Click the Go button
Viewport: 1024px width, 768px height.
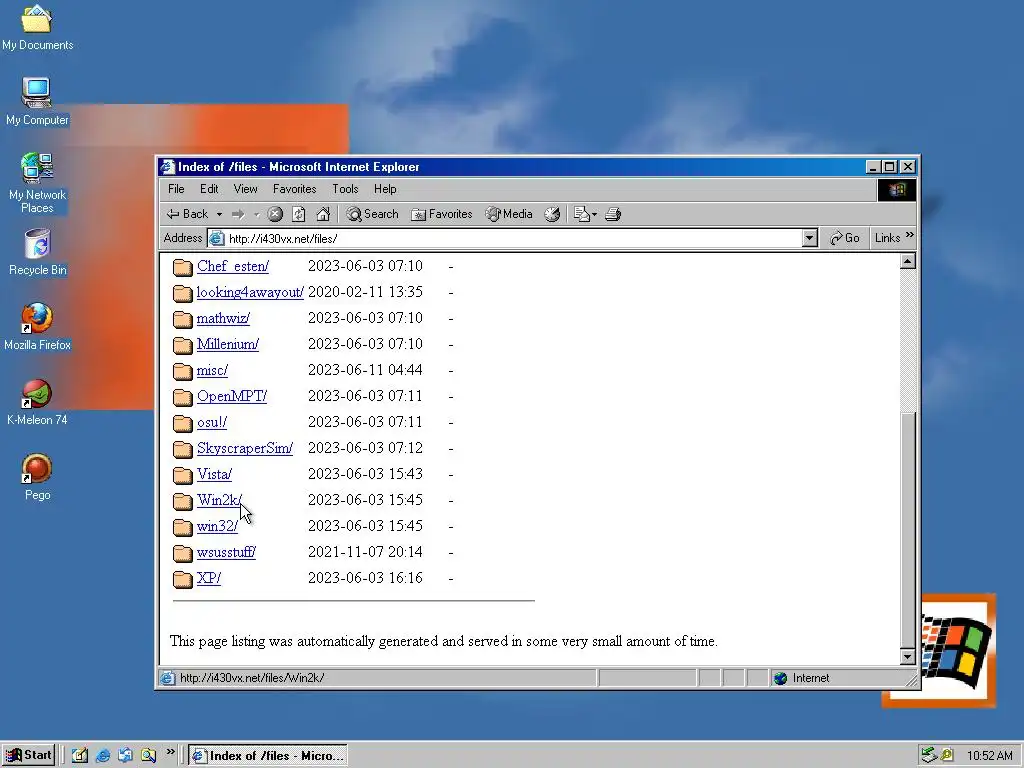pyautogui.click(x=844, y=238)
